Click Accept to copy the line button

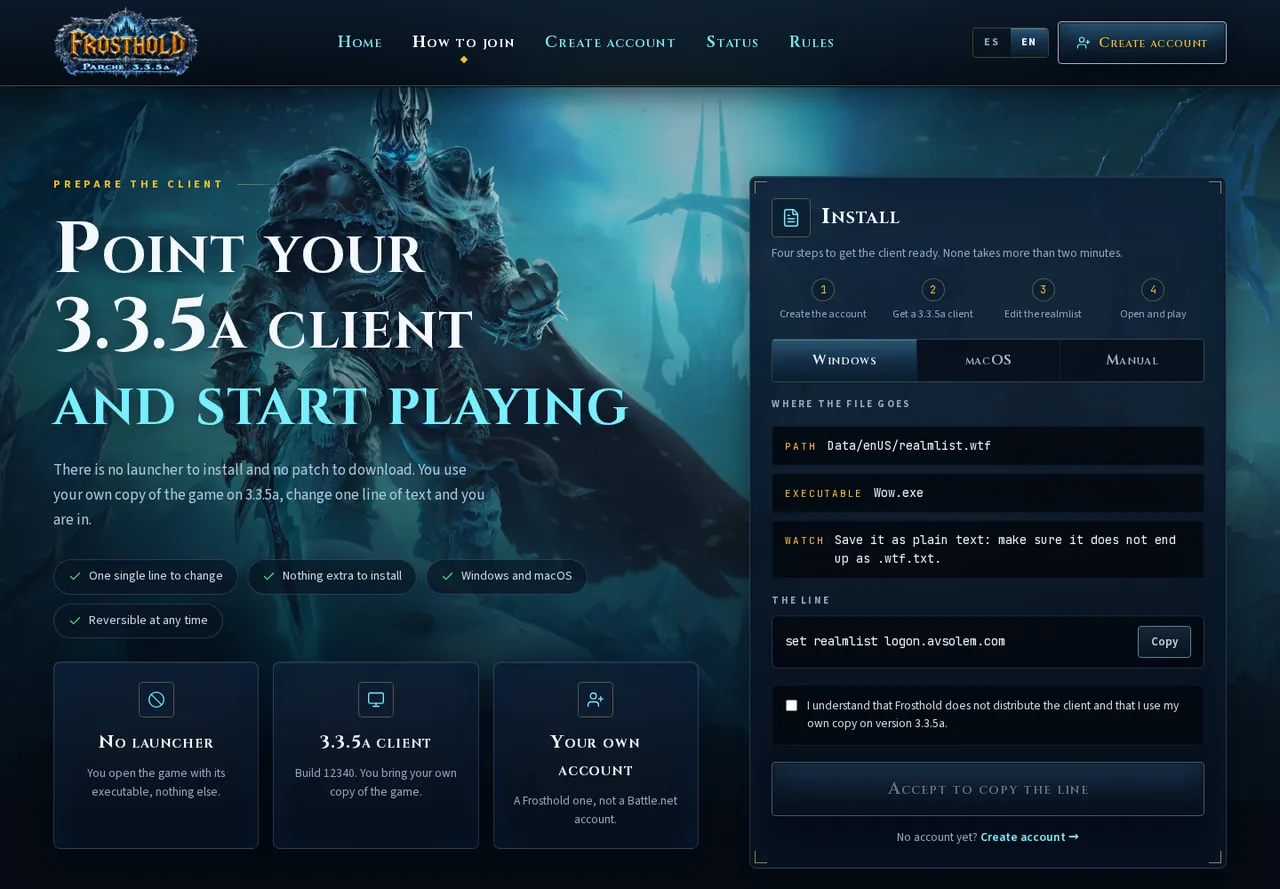point(988,789)
